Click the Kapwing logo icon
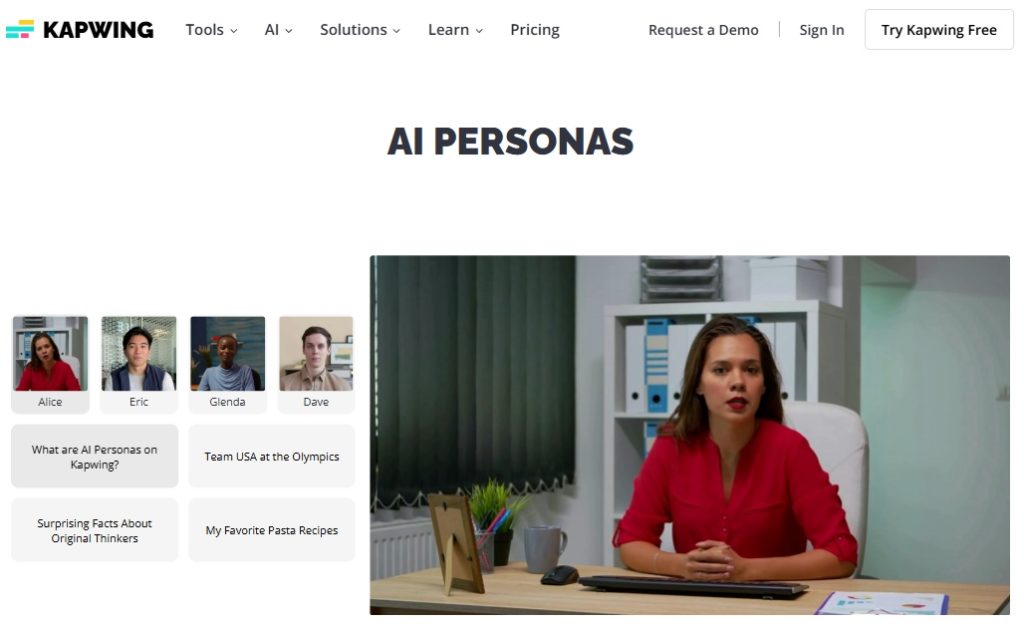 coord(20,29)
